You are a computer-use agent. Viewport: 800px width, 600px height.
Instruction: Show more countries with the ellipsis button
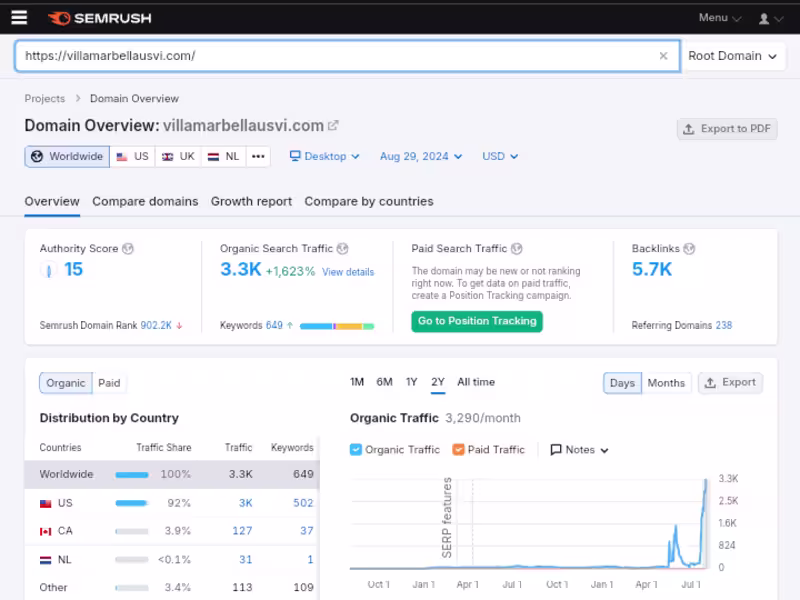tap(258, 157)
